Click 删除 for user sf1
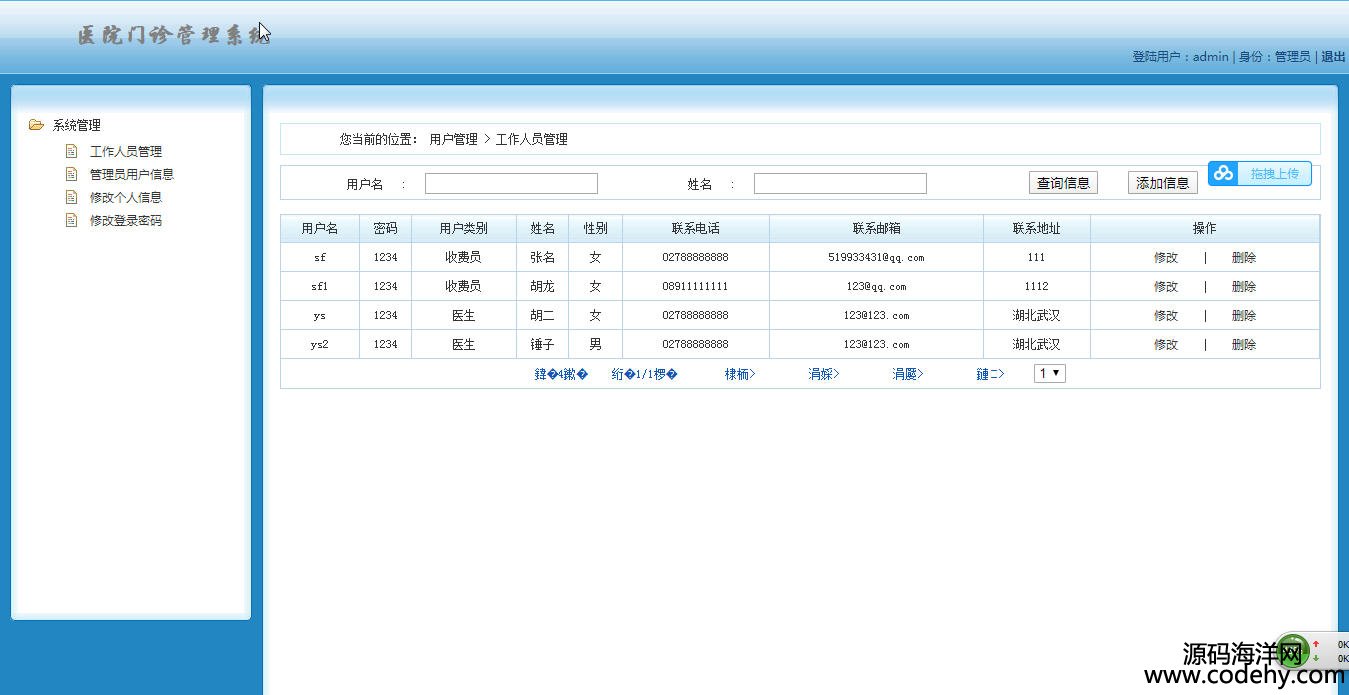 click(x=1244, y=286)
